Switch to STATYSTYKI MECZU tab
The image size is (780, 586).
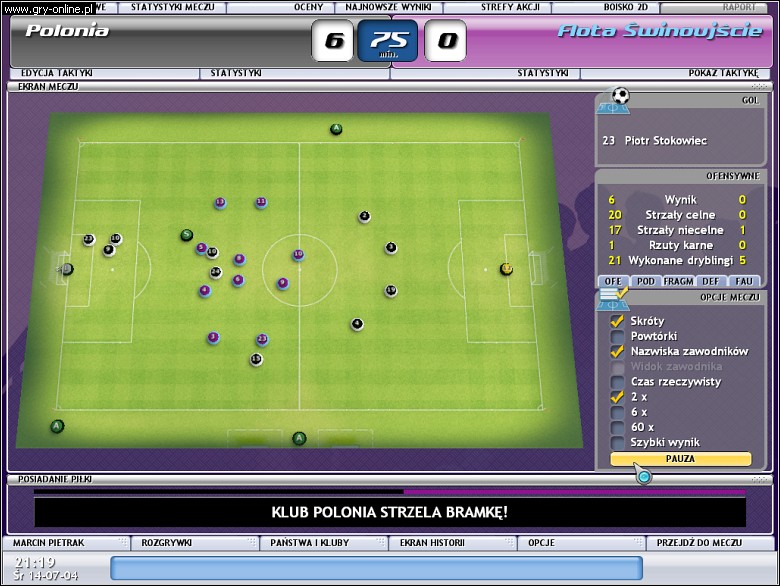click(x=172, y=7)
